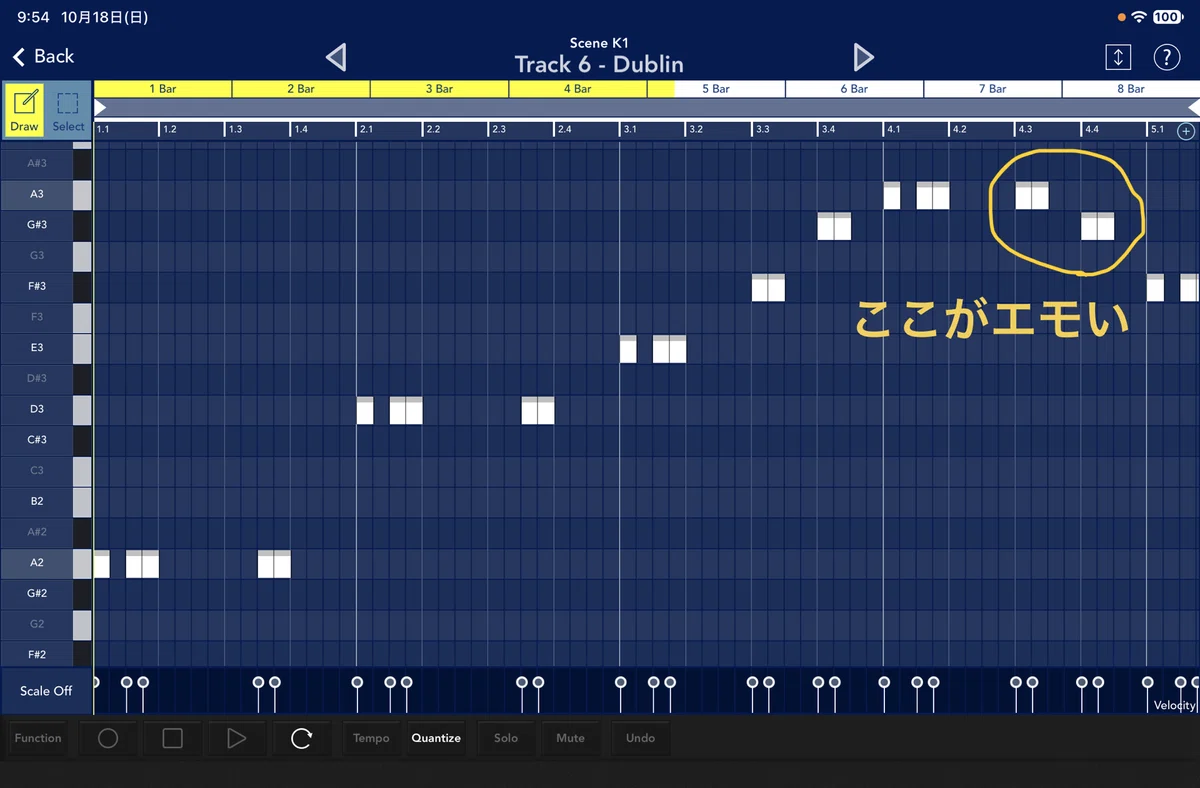
Task: Tap the loop end triangle marker
Action: pyautogui.click(x=1193, y=107)
